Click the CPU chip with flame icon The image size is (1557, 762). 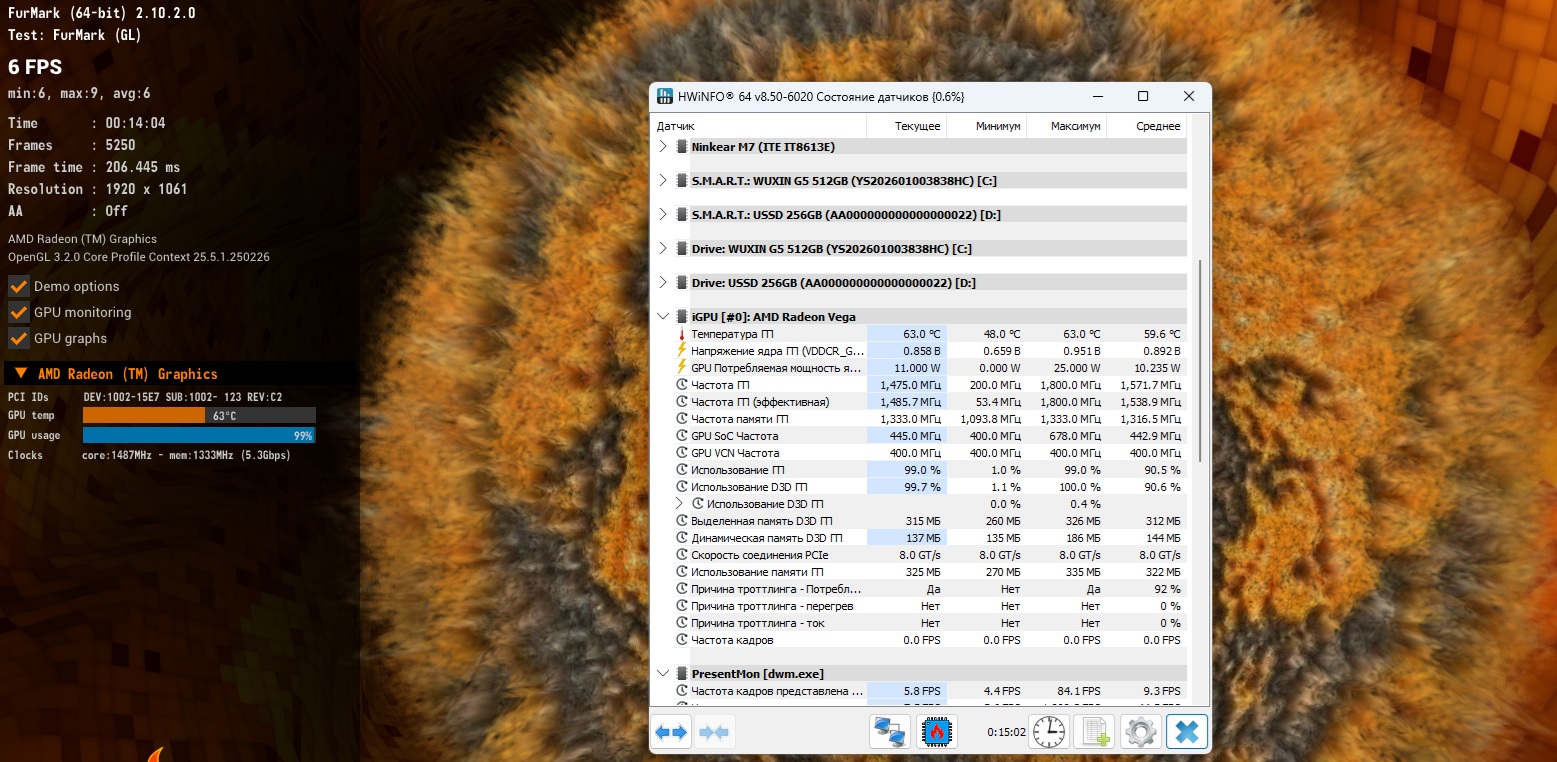[x=937, y=732]
